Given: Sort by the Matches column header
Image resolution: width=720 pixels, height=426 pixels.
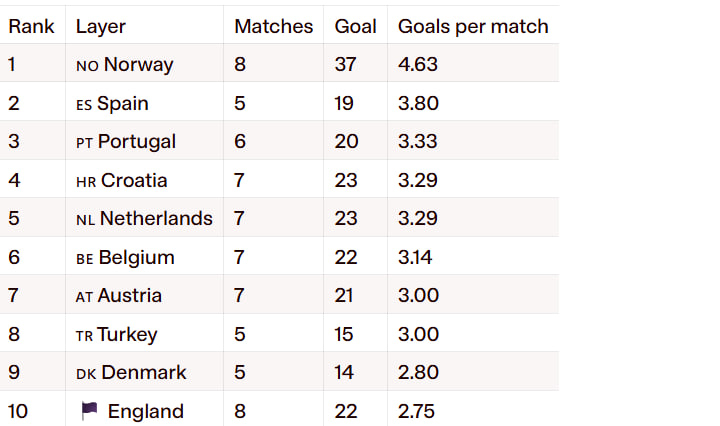Looking at the screenshot, I should click(x=273, y=26).
